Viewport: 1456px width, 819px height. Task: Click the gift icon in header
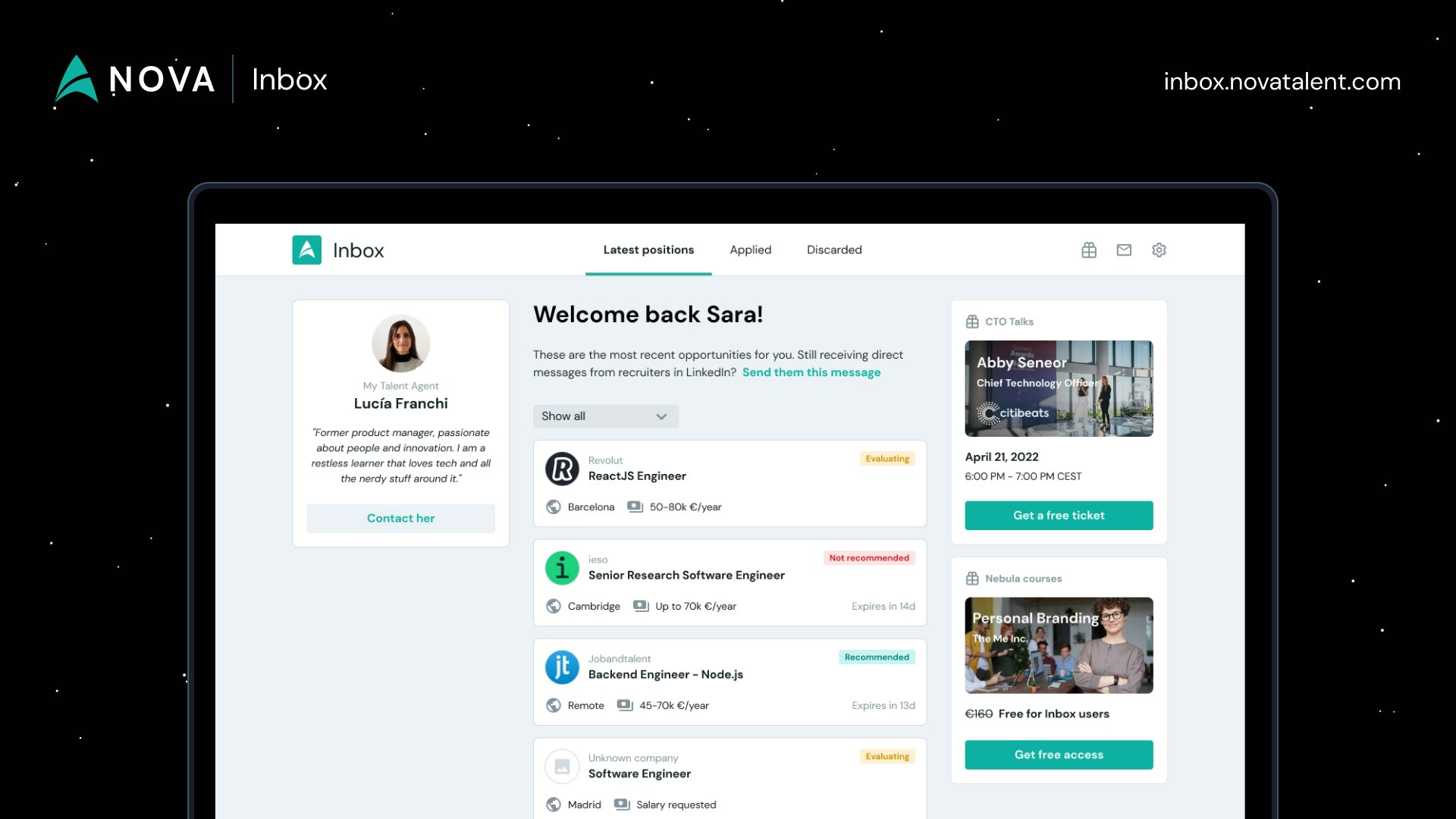[1089, 250]
